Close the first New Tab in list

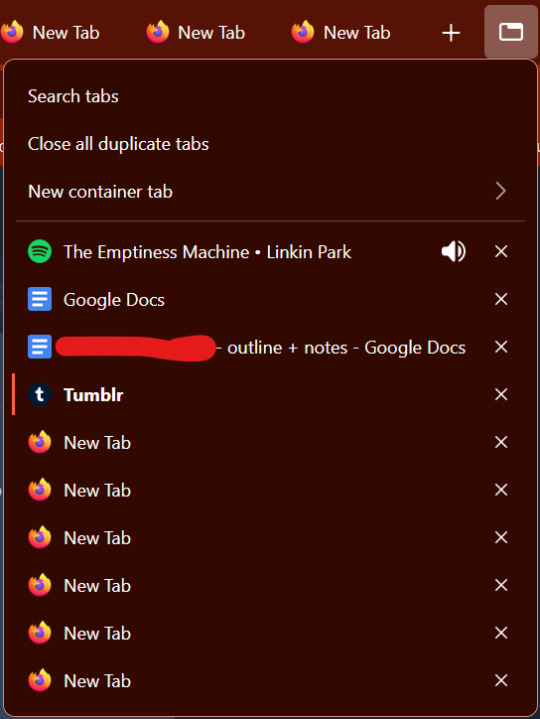(501, 442)
